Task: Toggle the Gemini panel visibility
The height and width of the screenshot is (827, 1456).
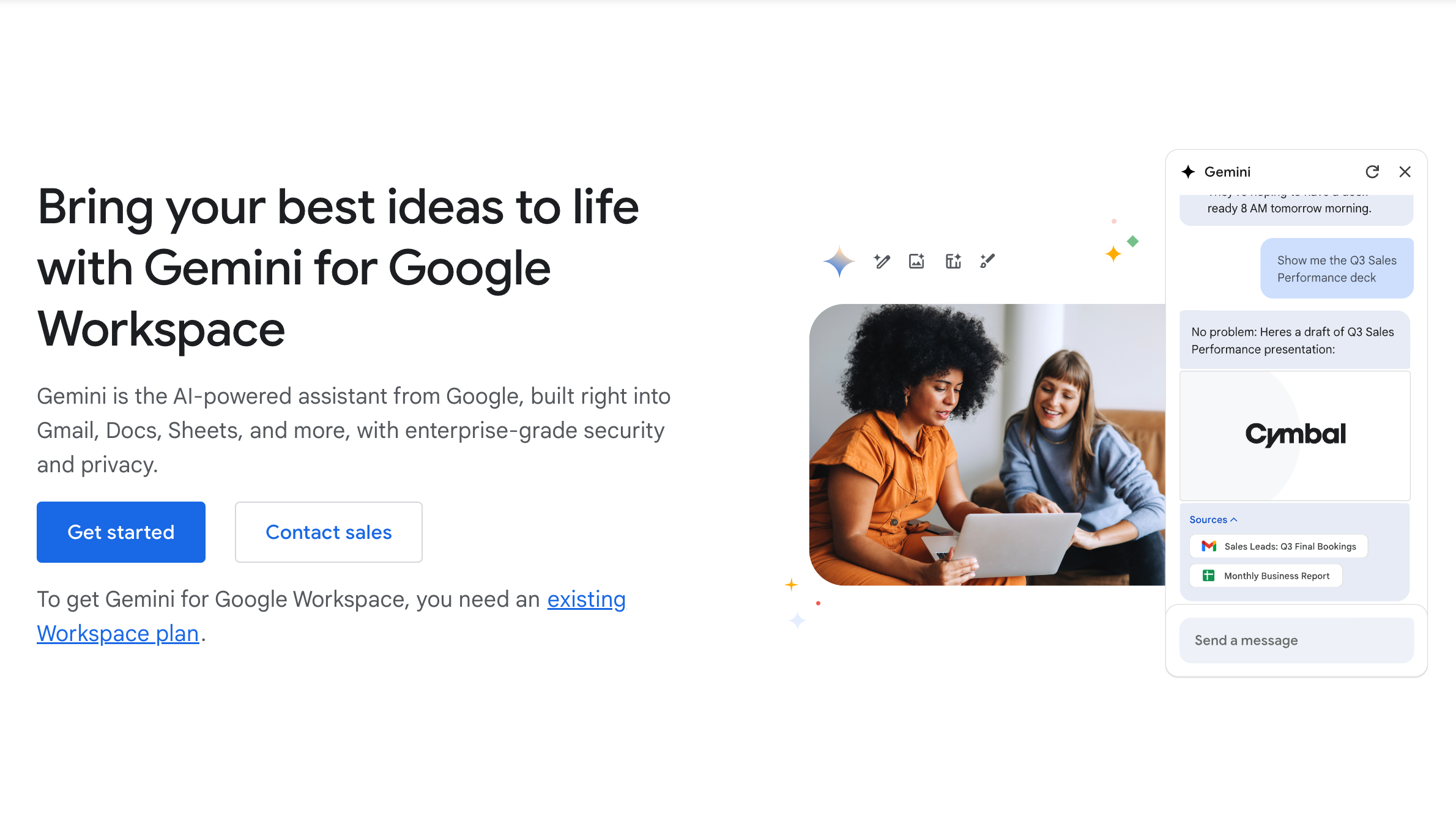Action: point(1407,171)
